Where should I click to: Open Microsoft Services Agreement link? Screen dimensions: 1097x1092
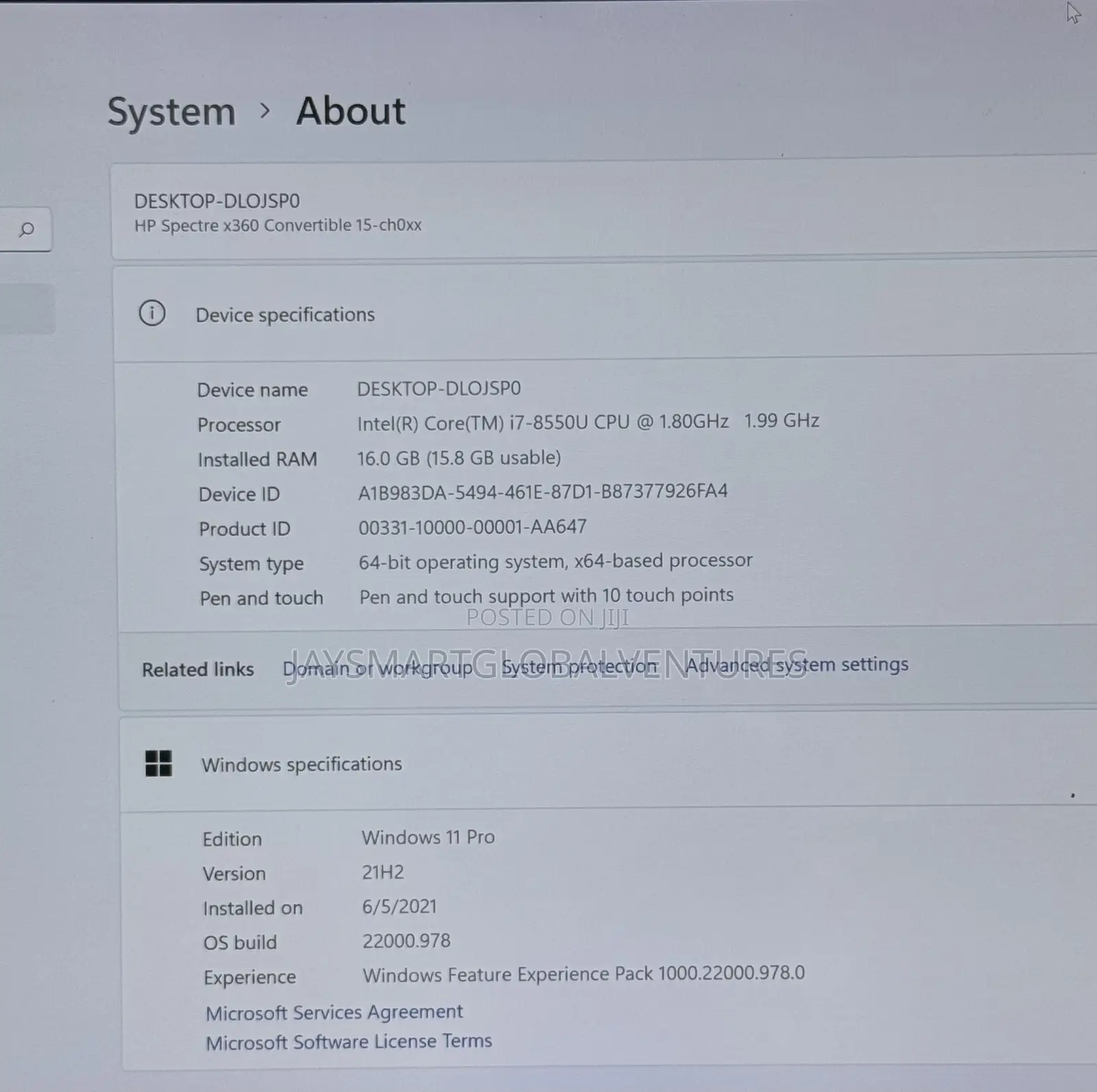pos(334,1012)
